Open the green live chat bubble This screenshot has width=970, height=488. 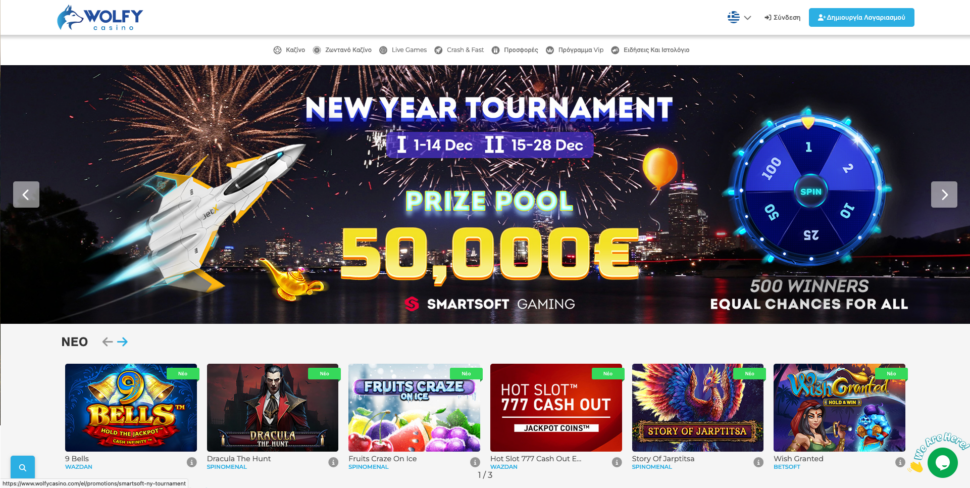[x=942, y=462]
